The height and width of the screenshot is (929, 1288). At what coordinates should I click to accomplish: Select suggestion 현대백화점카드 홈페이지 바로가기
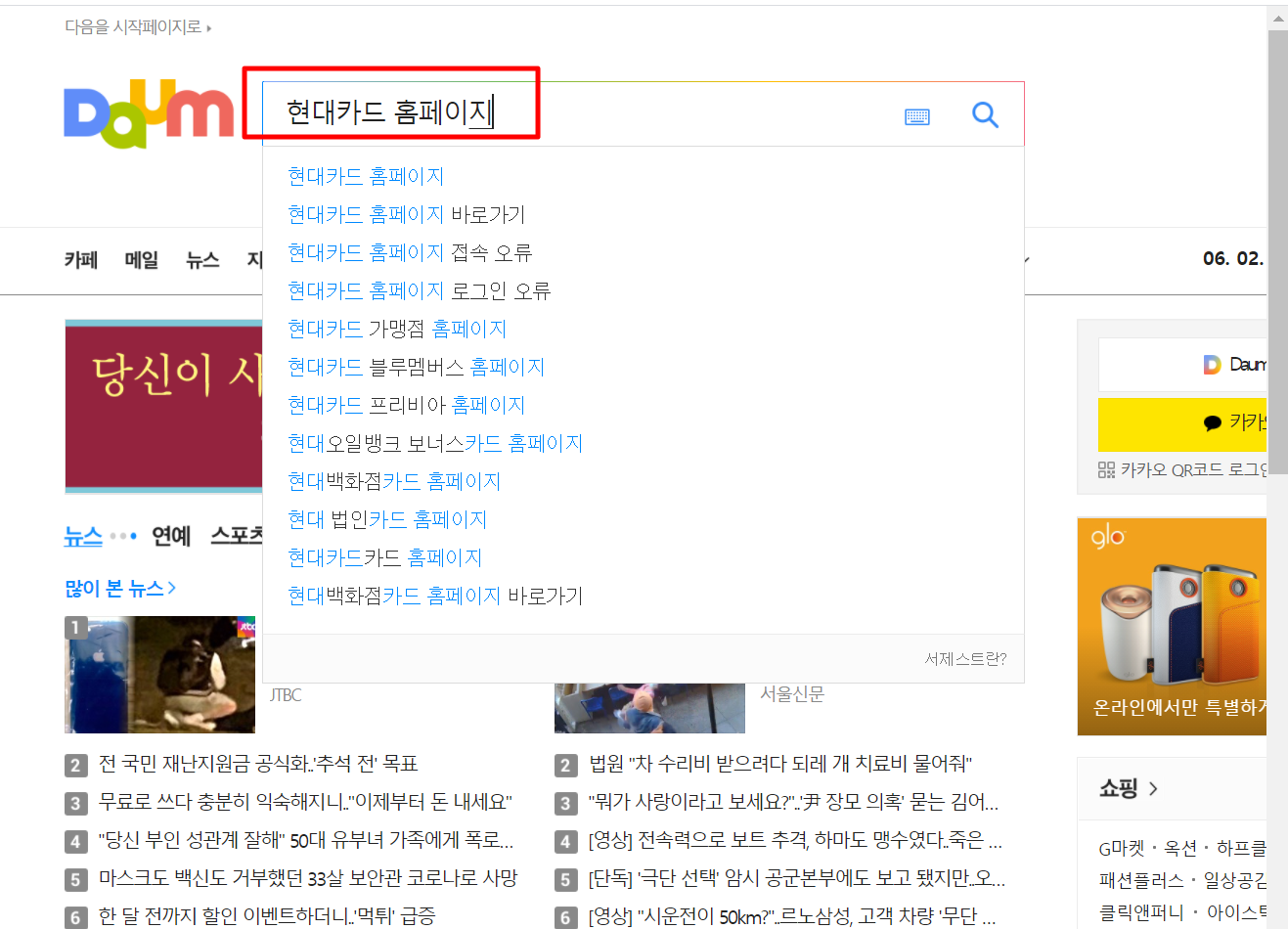tap(435, 596)
